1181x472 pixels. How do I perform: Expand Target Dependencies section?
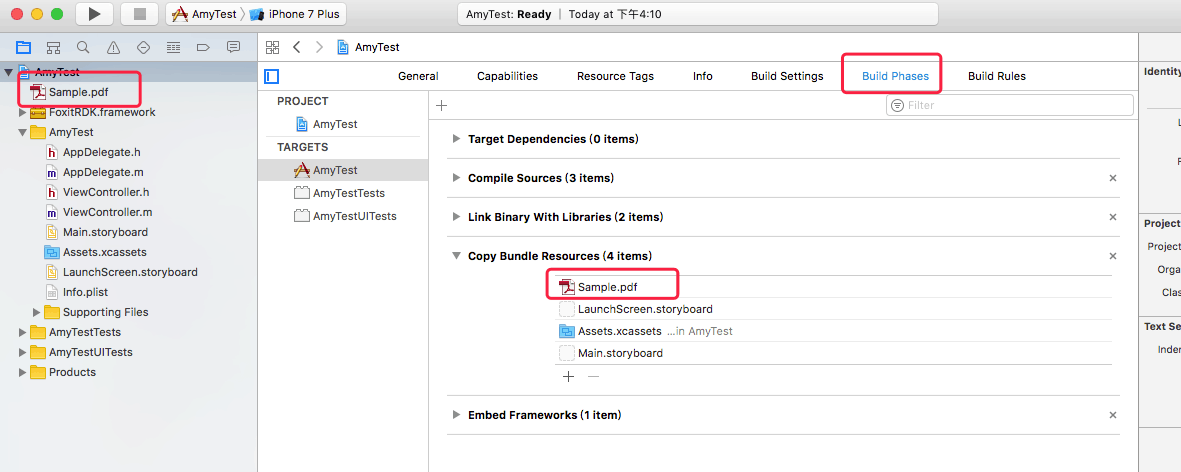pos(456,139)
